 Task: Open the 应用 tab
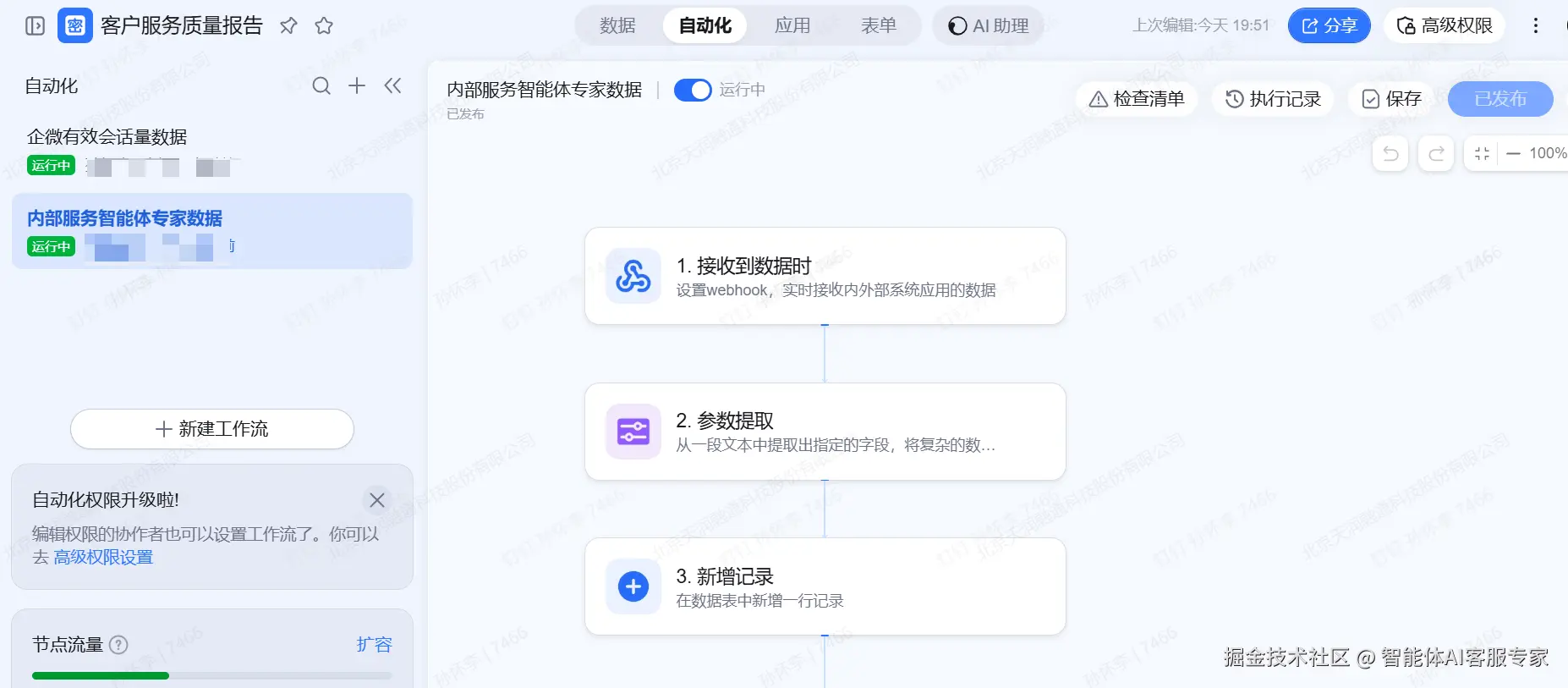coord(792,25)
